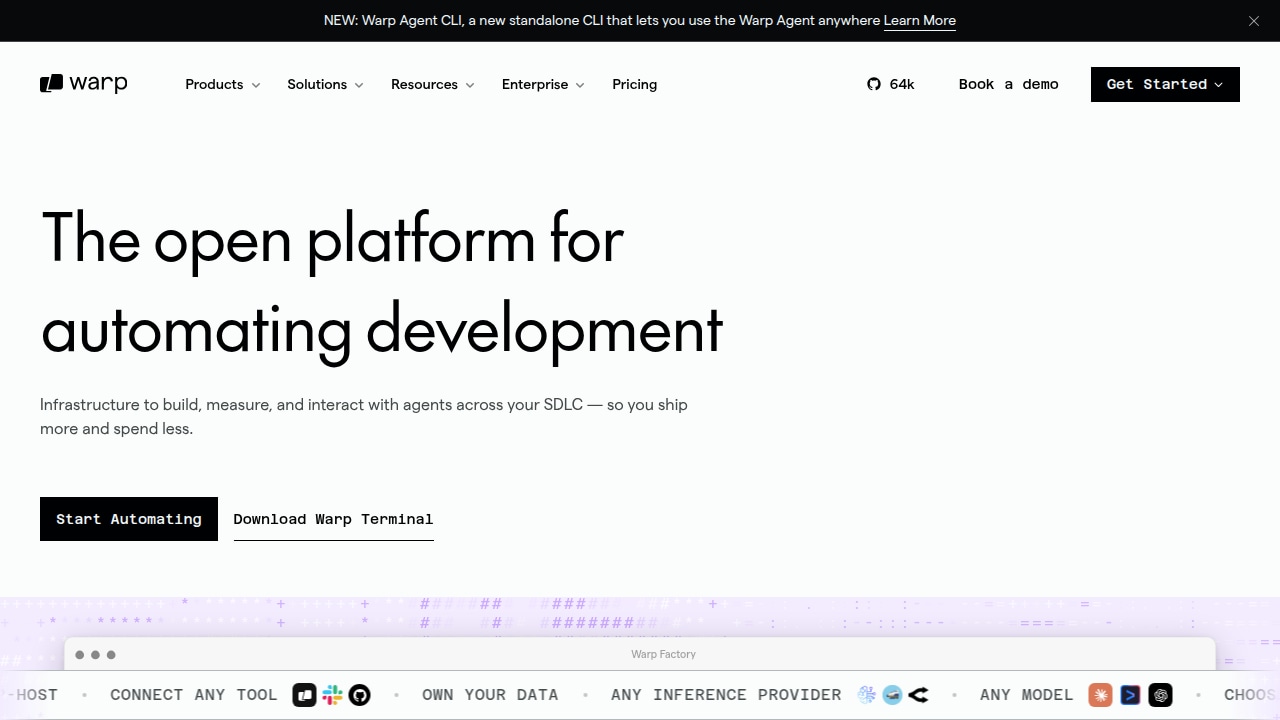
Task: Click the dark blue chevron icon after Any Model
Action: (1130, 695)
